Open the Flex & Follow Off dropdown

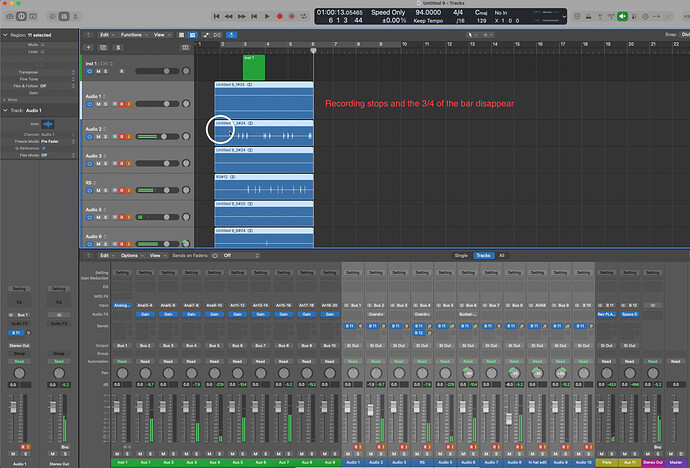tap(58, 86)
